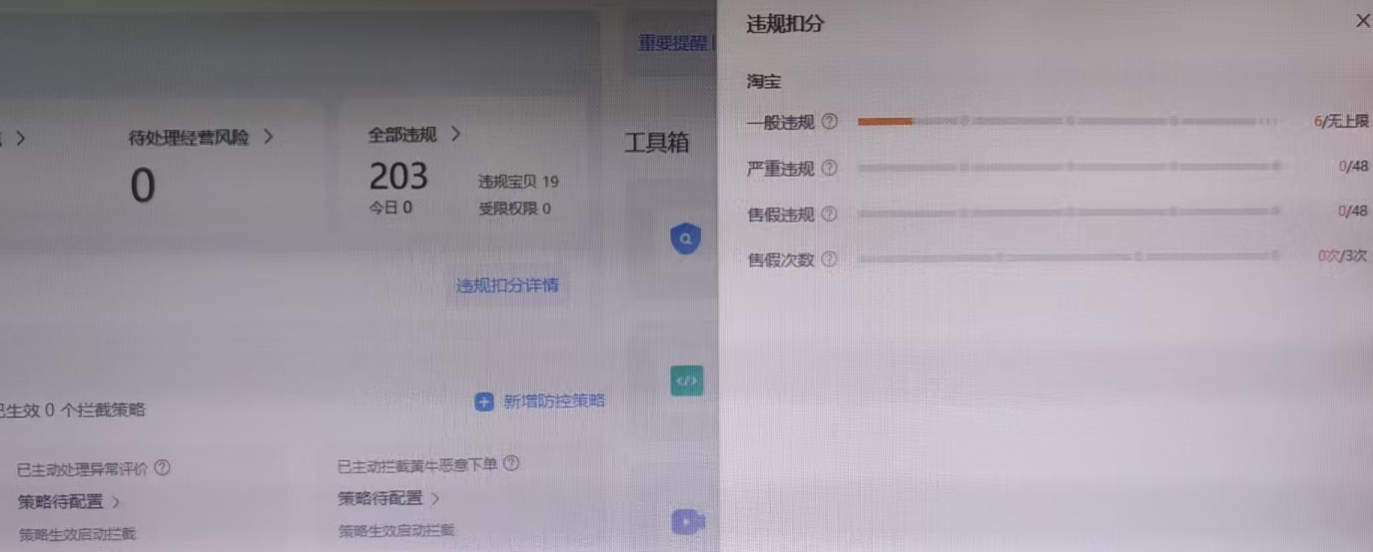Open the blue shield search tool icon
Screen dimensions: 1373x552
[x=685, y=239]
